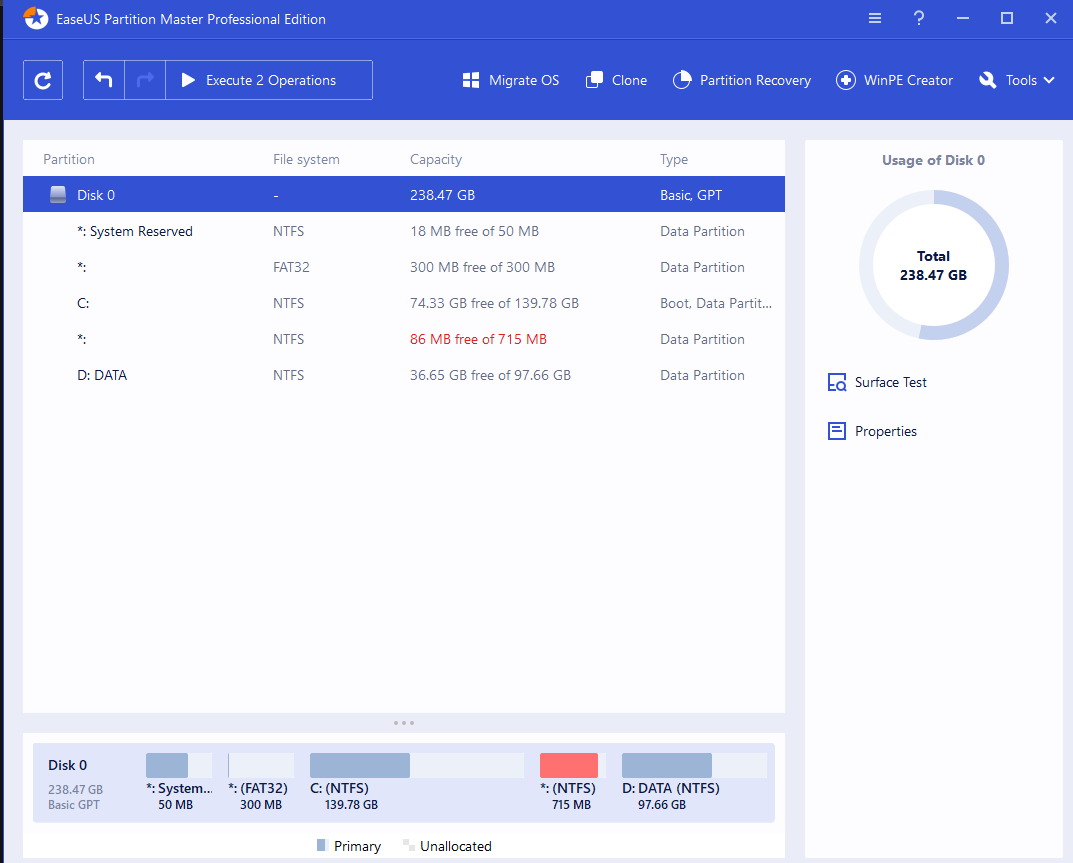
Task: Click "Boot, Data Partit..." type cell
Action: (x=716, y=303)
